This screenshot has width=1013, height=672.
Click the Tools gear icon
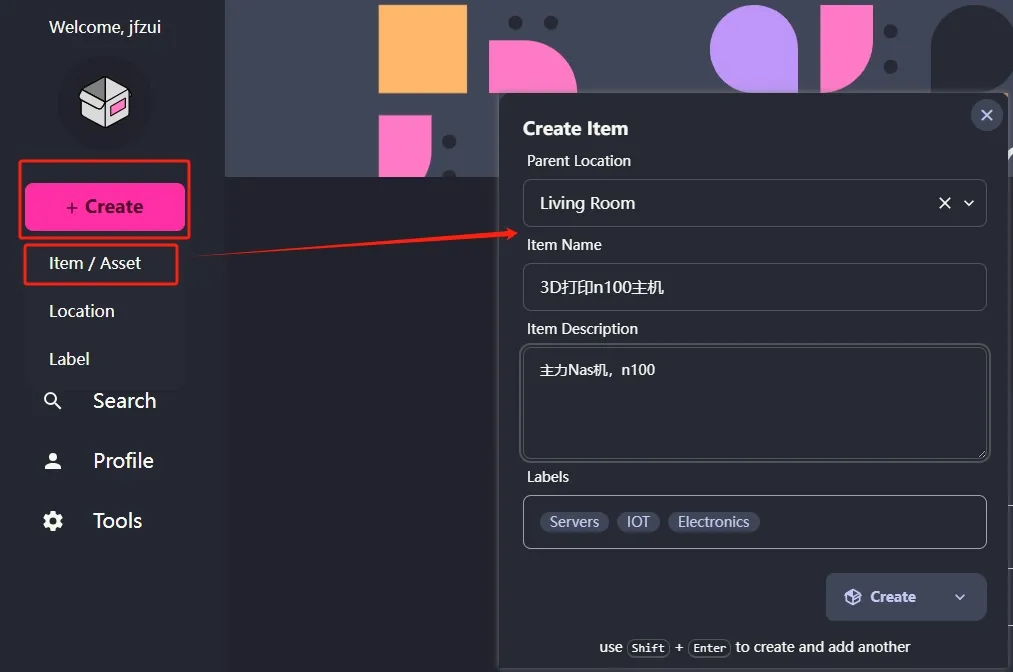point(53,521)
